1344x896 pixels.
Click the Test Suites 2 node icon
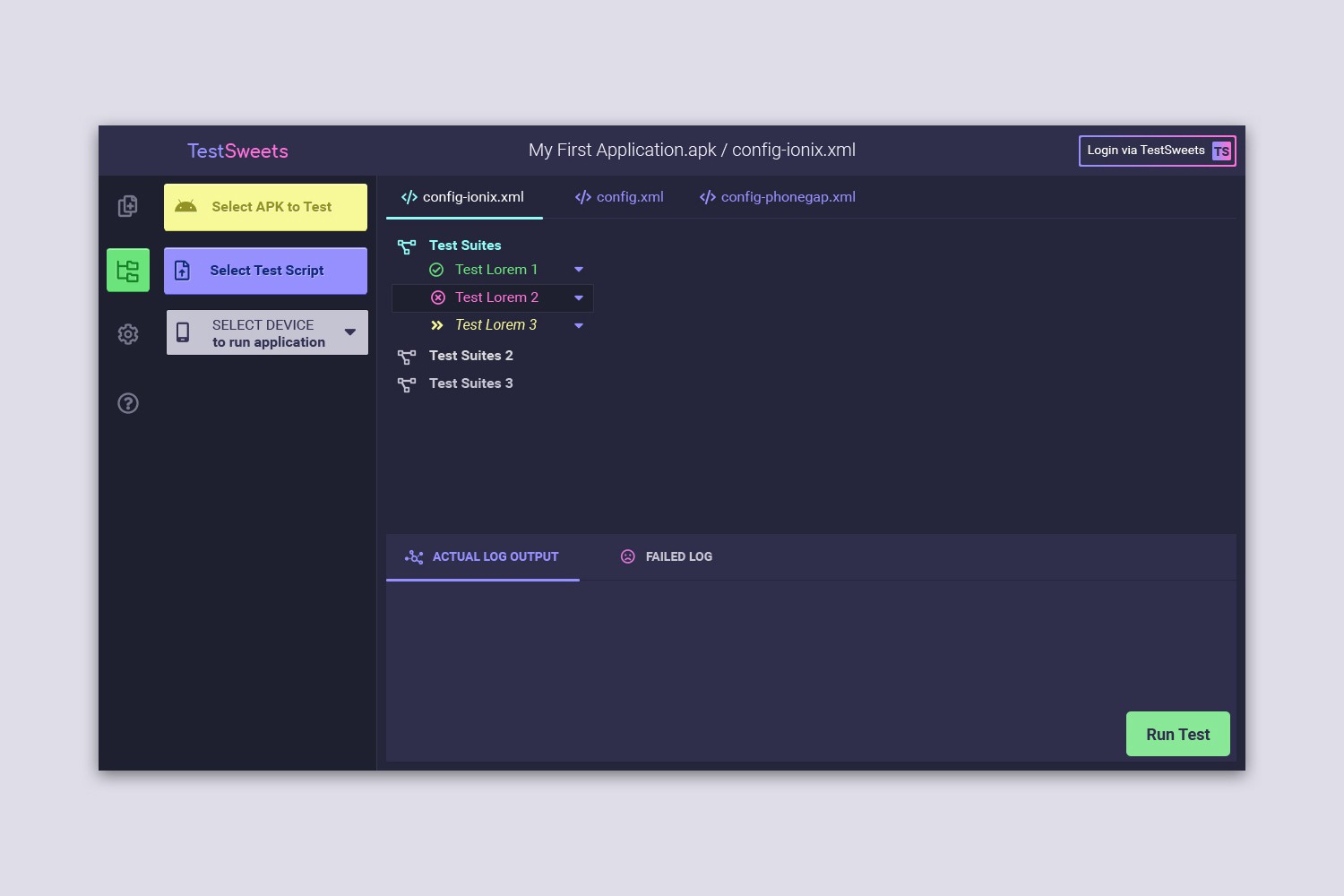click(x=407, y=357)
